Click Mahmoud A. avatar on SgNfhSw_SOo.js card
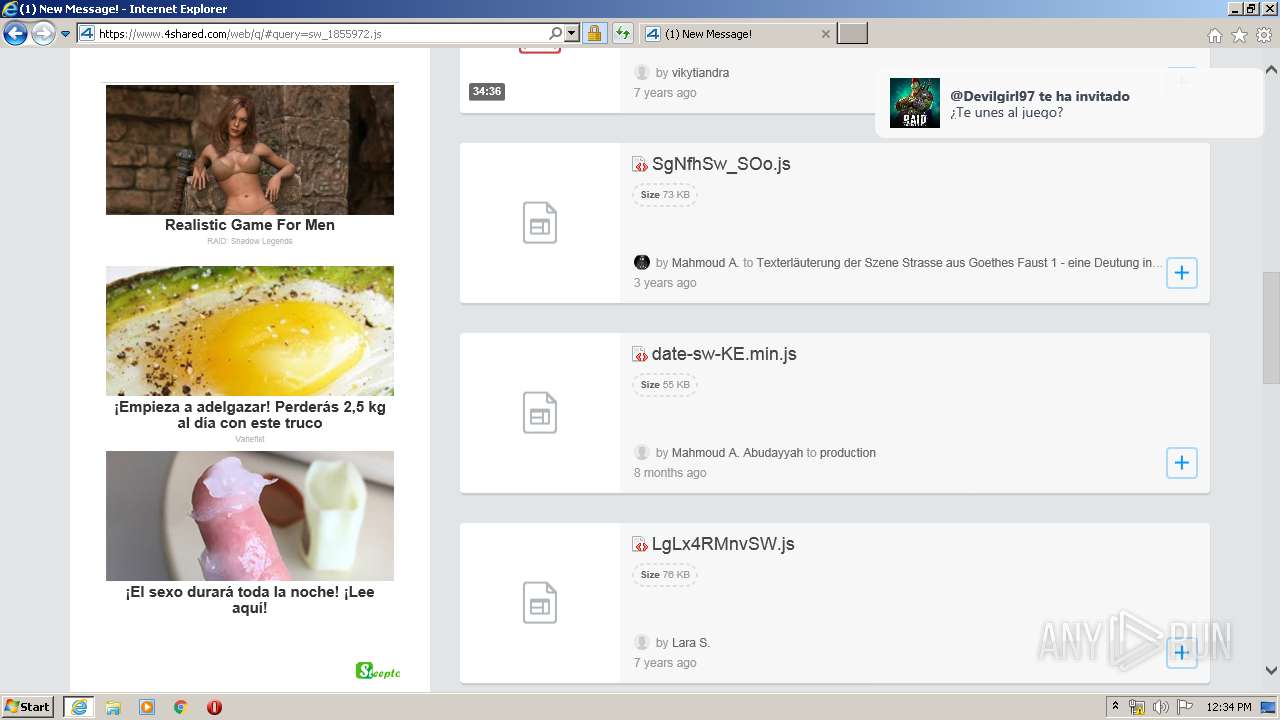 (x=642, y=263)
